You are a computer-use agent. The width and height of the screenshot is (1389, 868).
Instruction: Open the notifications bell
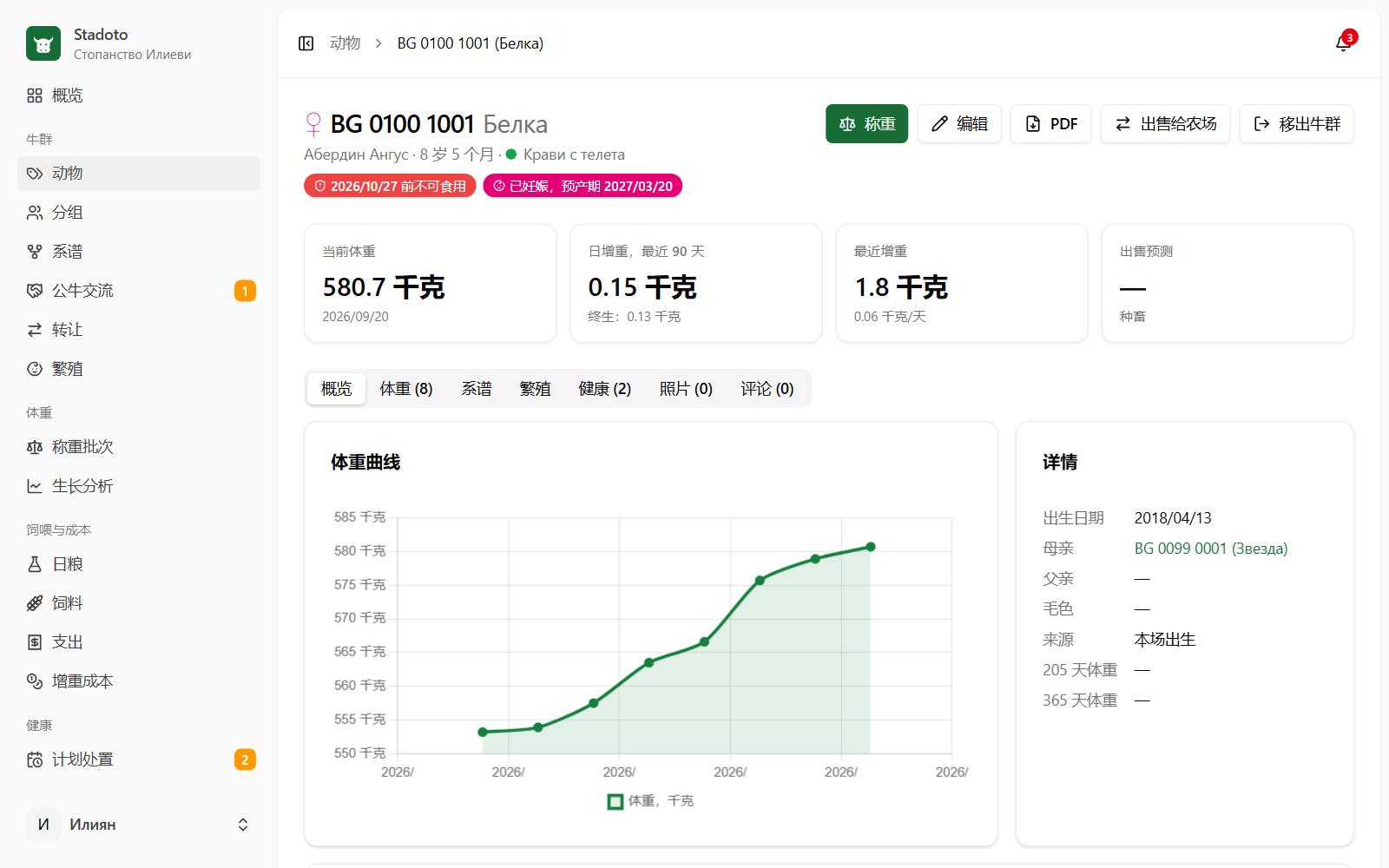1344,43
